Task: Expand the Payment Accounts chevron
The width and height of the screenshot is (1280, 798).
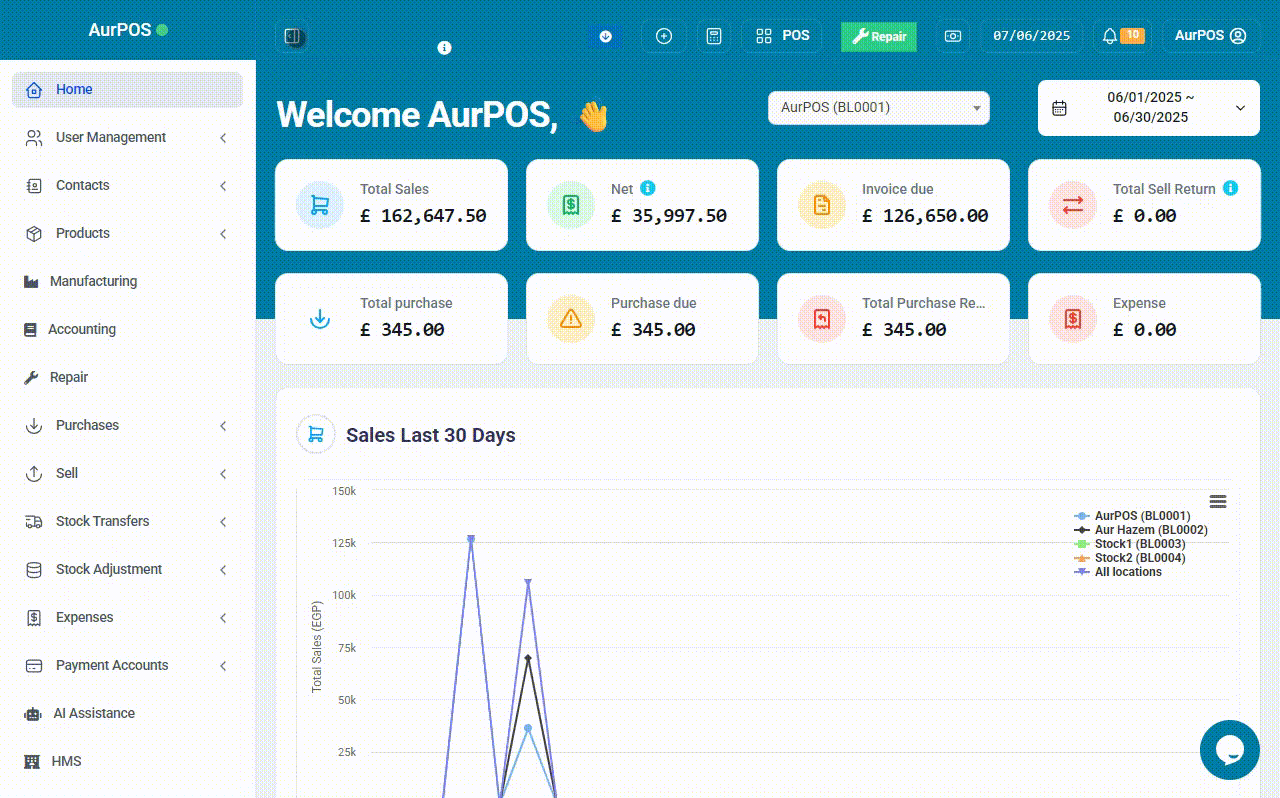Action: click(x=223, y=666)
